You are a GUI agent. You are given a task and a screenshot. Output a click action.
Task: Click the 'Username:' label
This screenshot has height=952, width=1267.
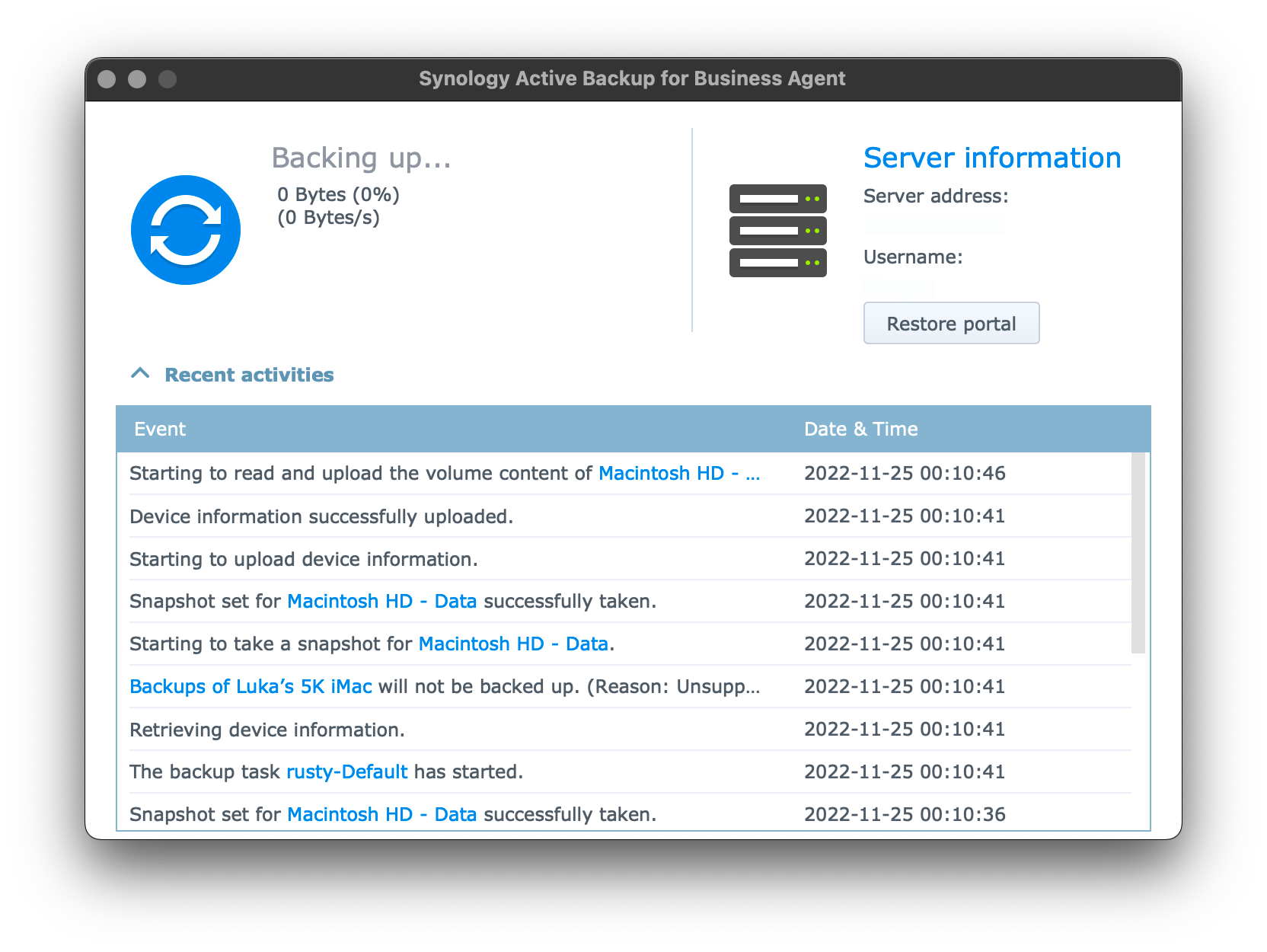(913, 257)
